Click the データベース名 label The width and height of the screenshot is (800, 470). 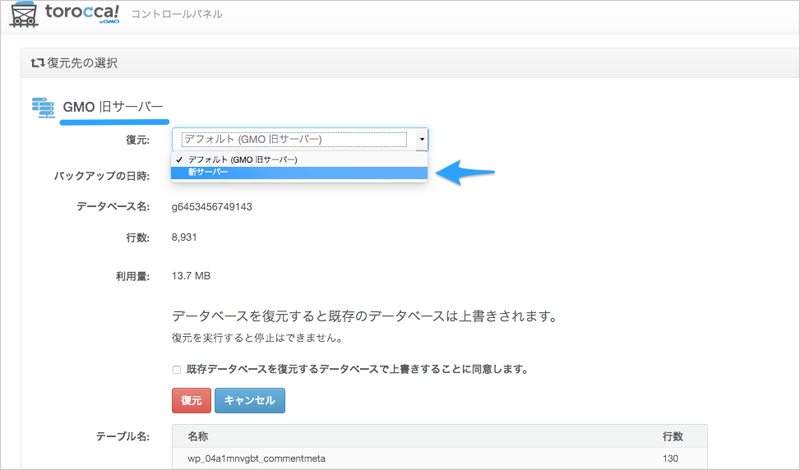tap(113, 207)
